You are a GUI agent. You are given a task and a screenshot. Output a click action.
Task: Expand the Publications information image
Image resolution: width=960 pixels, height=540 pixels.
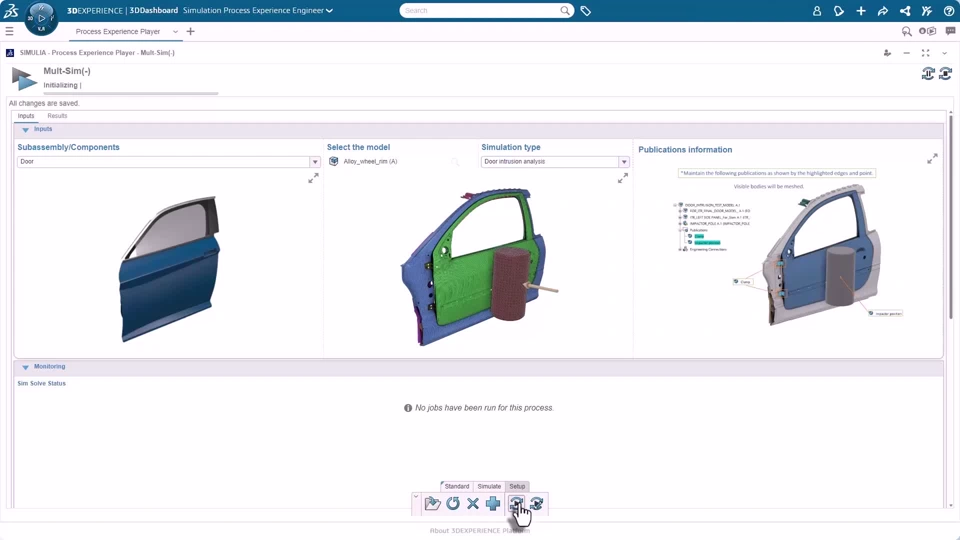[932, 159]
